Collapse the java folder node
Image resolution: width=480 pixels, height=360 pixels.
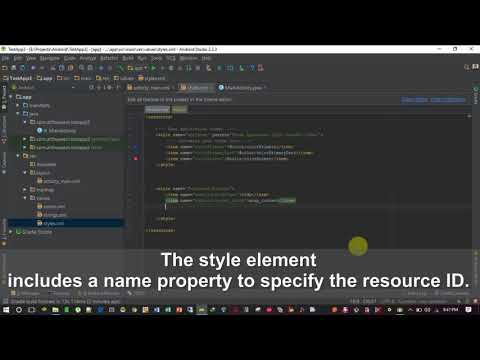tap(18, 114)
